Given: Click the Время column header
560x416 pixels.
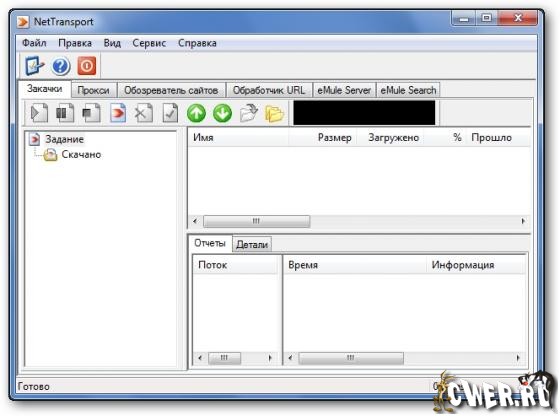Looking at the screenshot, I should click(x=355, y=265).
